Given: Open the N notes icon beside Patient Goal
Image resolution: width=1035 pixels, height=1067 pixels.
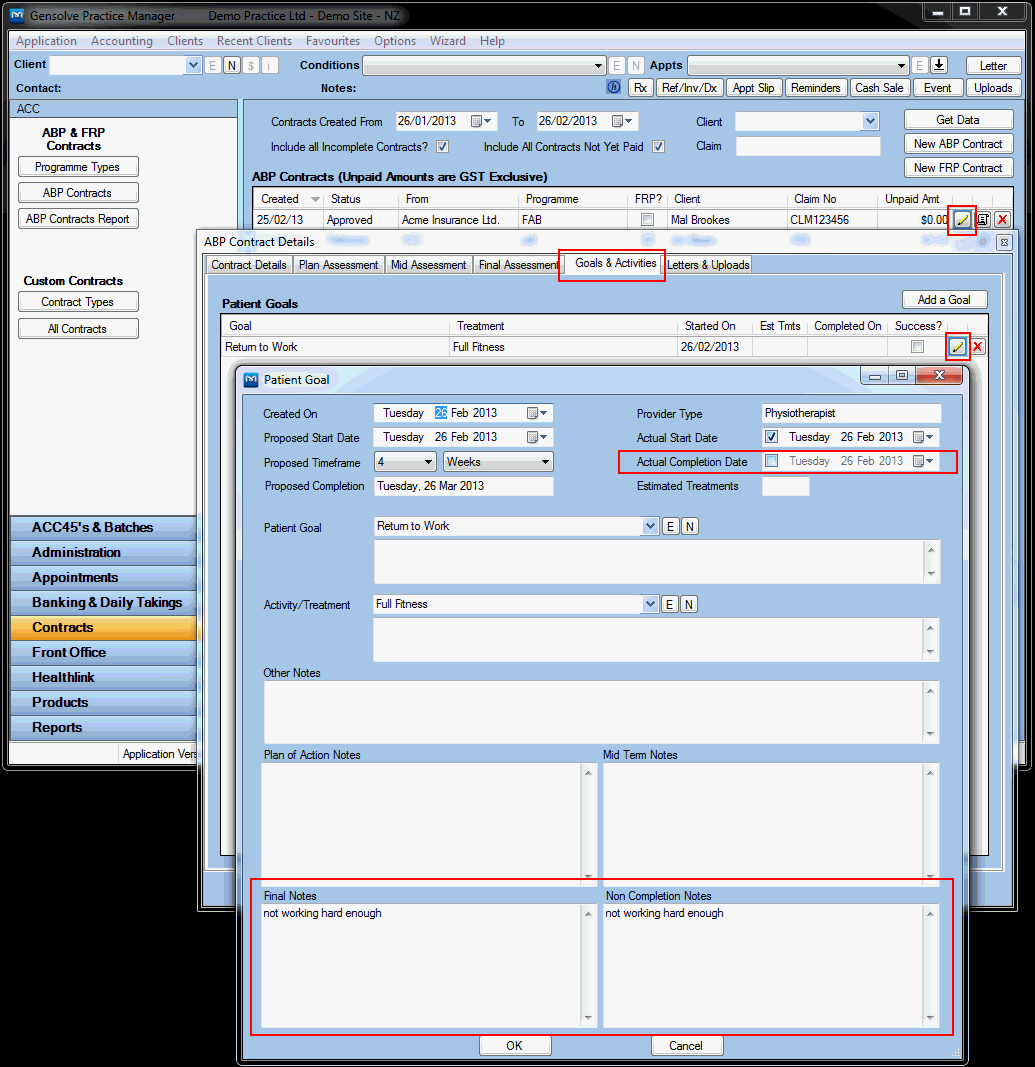Looking at the screenshot, I should [x=687, y=526].
